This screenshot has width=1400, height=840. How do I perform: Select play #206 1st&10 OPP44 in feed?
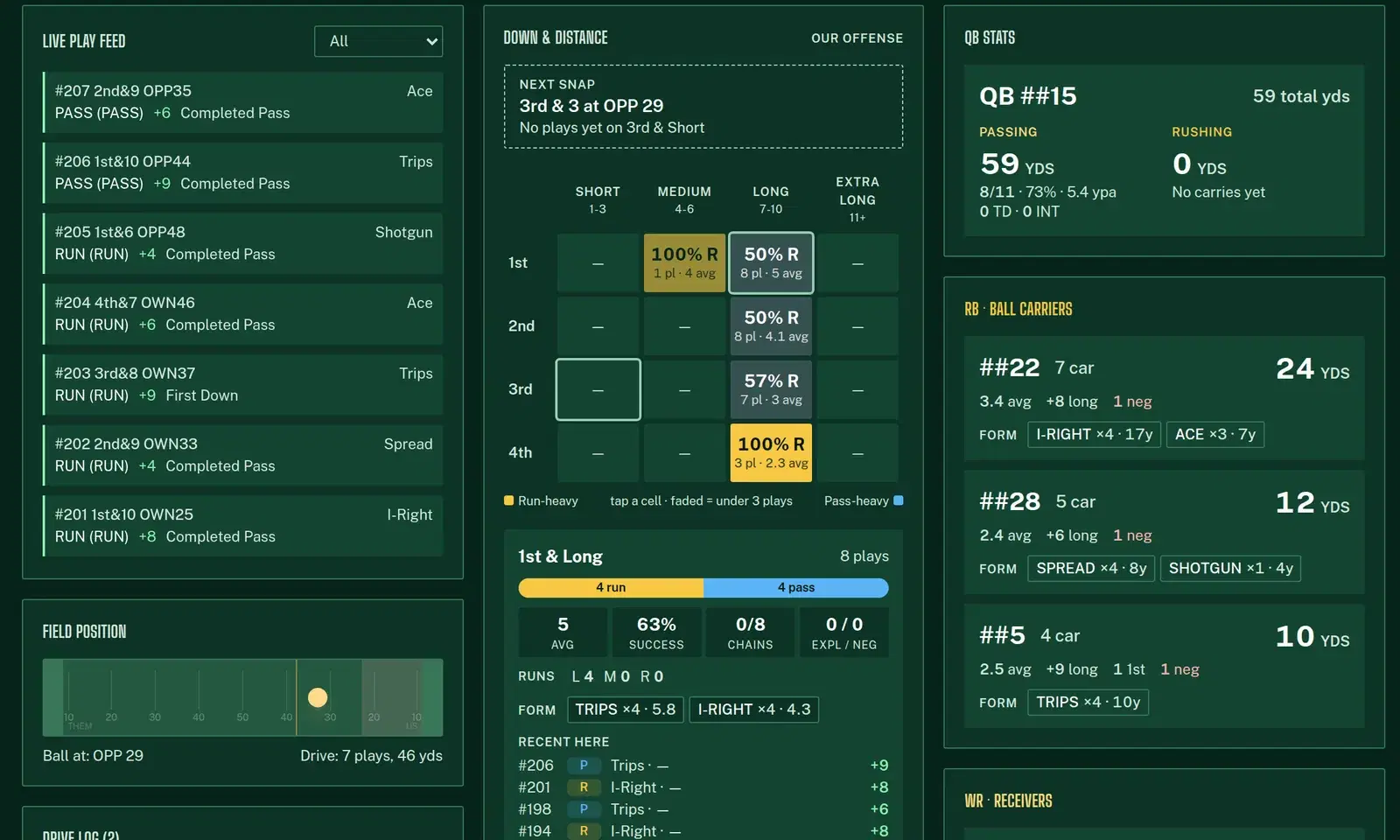[243, 173]
